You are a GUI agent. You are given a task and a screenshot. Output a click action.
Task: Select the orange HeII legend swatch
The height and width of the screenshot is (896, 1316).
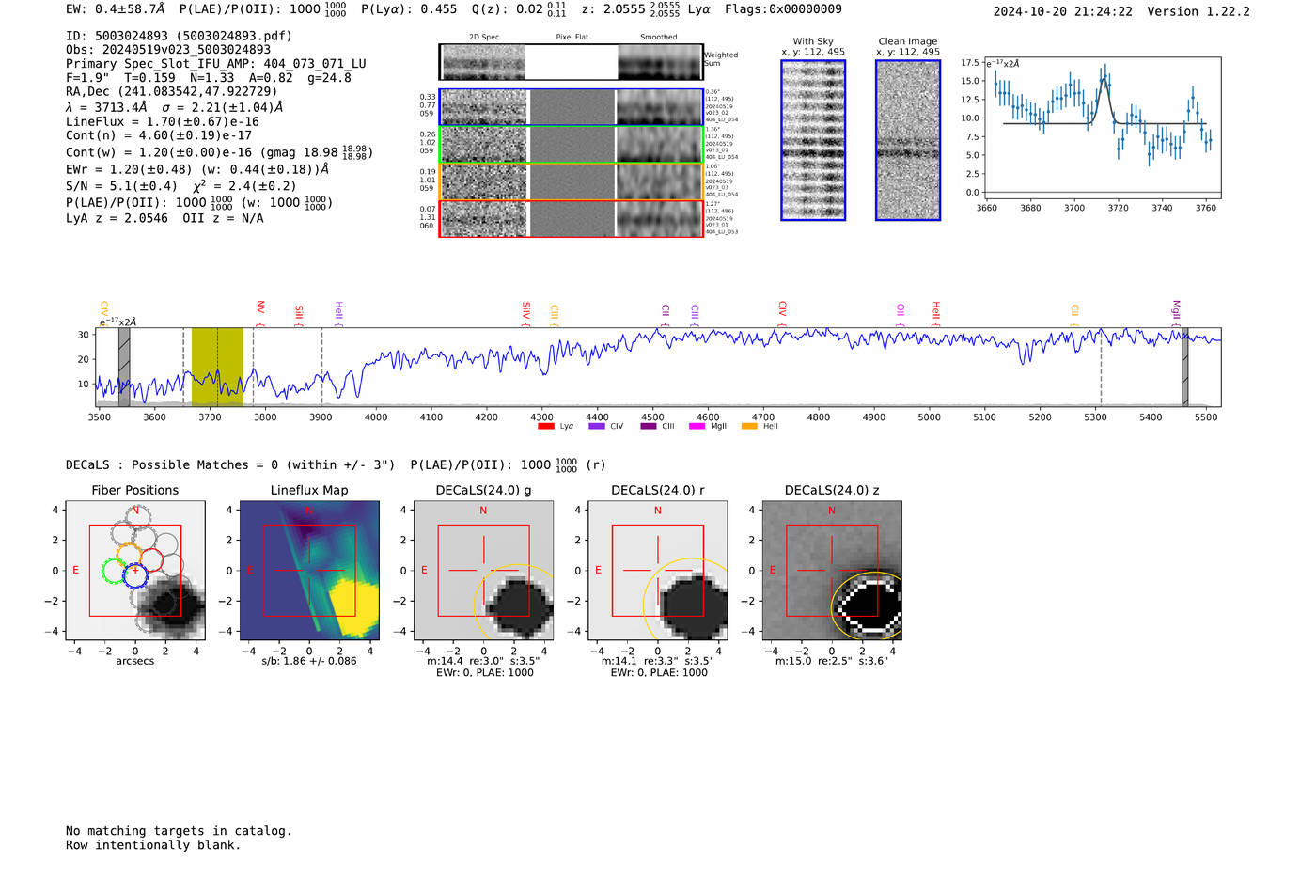pyautogui.click(x=749, y=426)
